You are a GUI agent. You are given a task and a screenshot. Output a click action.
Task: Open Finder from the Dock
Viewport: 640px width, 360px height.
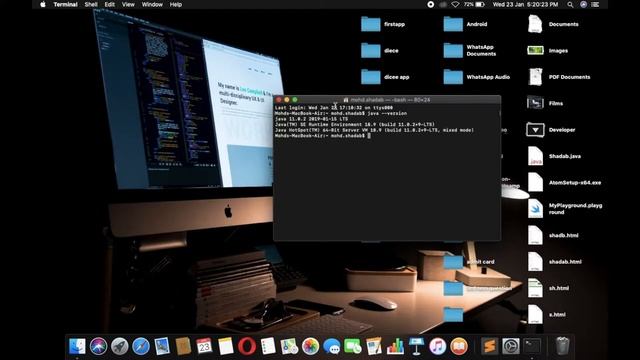click(77, 346)
